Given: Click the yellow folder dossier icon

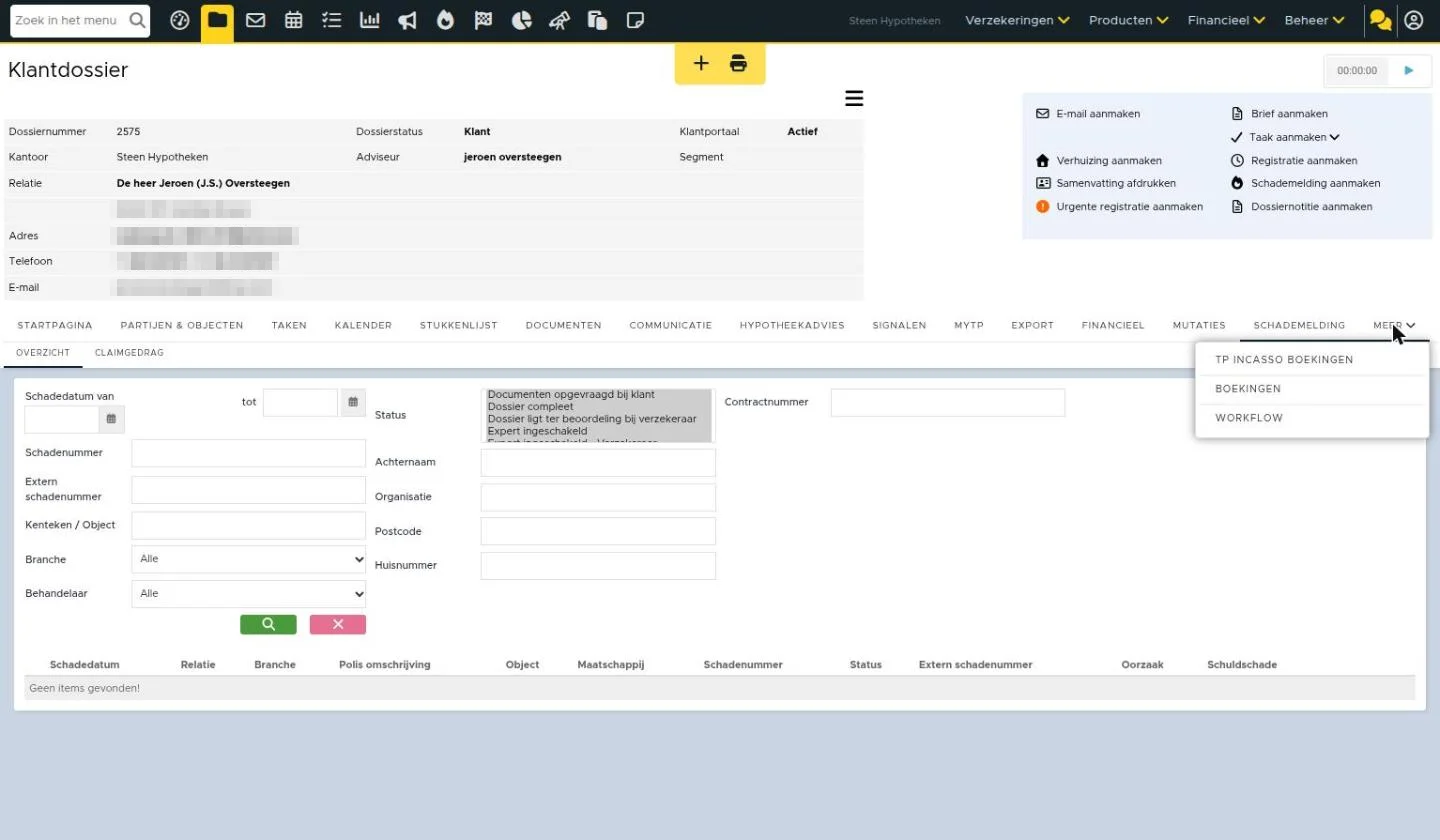Looking at the screenshot, I should click(217, 21).
